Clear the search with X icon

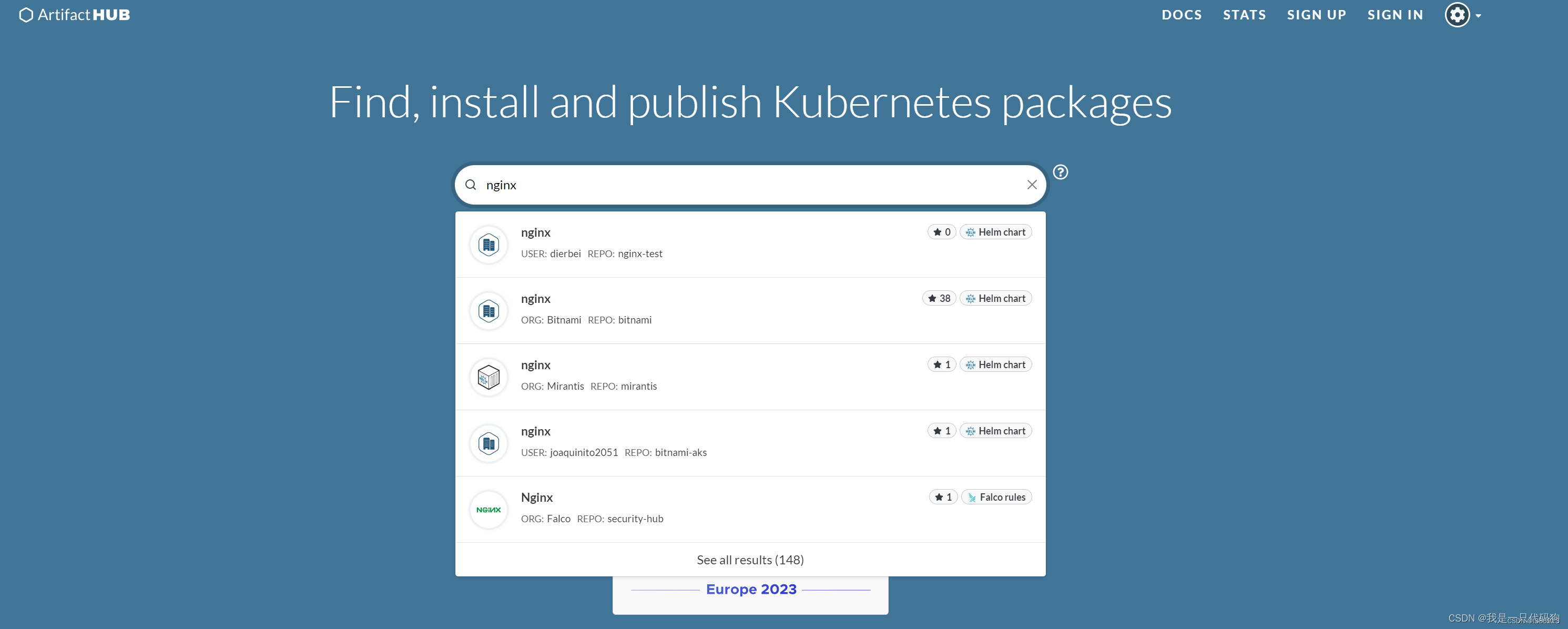coord(1032,185)
